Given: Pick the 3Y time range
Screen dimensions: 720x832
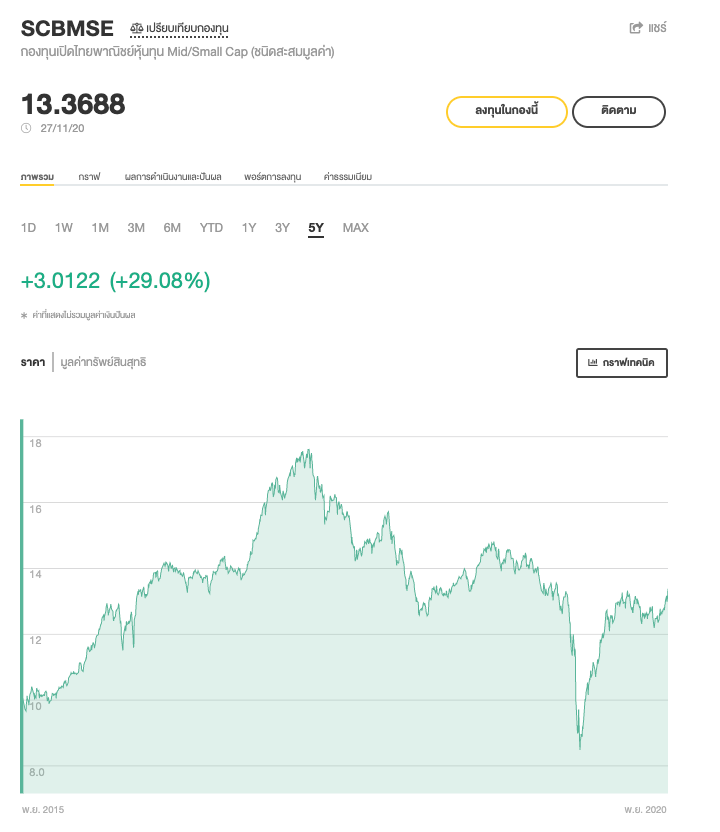Looking at the screenshot, I should pyautogui.click(x=282, y=228).
